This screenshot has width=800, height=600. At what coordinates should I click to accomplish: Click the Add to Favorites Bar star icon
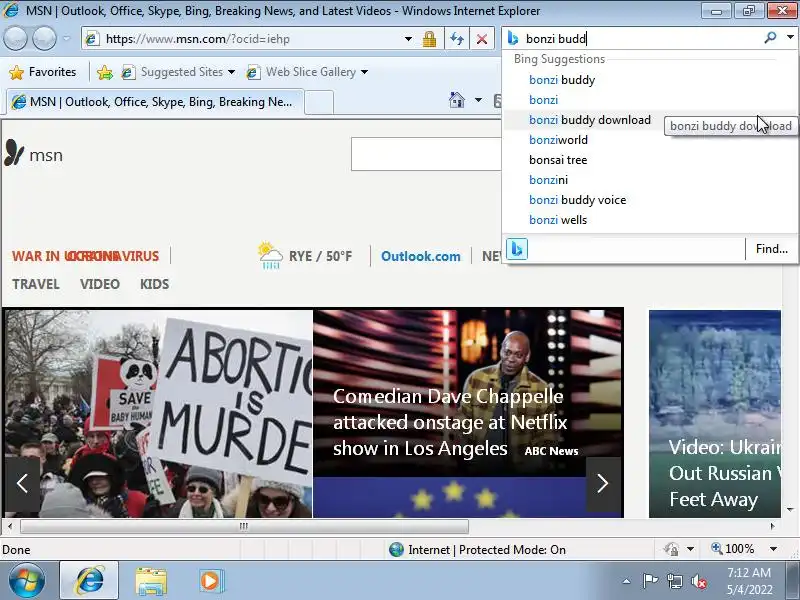[105, 72]
